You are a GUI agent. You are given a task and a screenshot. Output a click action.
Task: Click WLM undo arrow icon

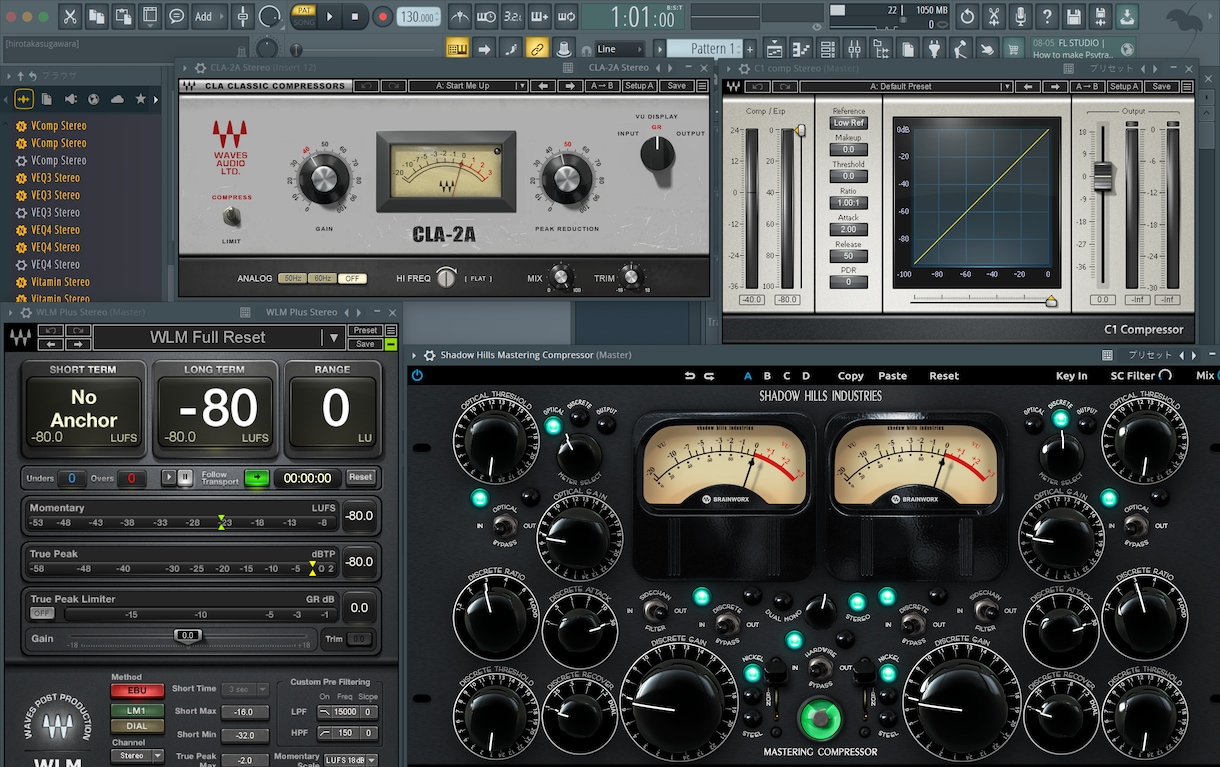tap(52, 330)
